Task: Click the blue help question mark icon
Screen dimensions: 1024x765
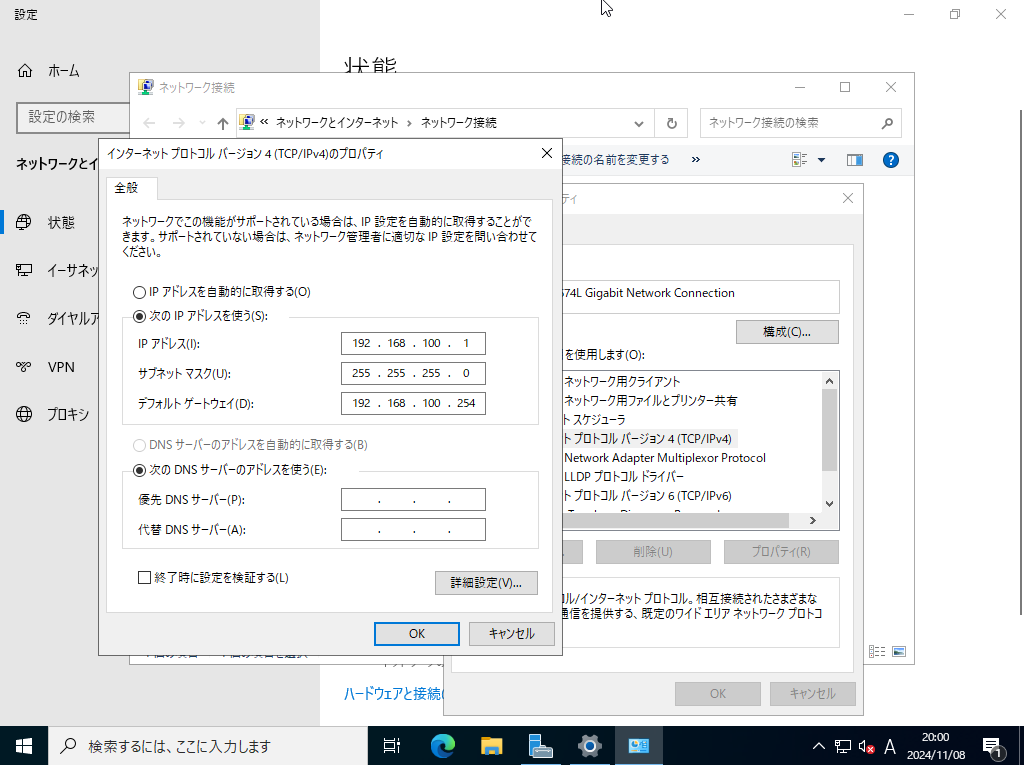Action: (890, 160)
